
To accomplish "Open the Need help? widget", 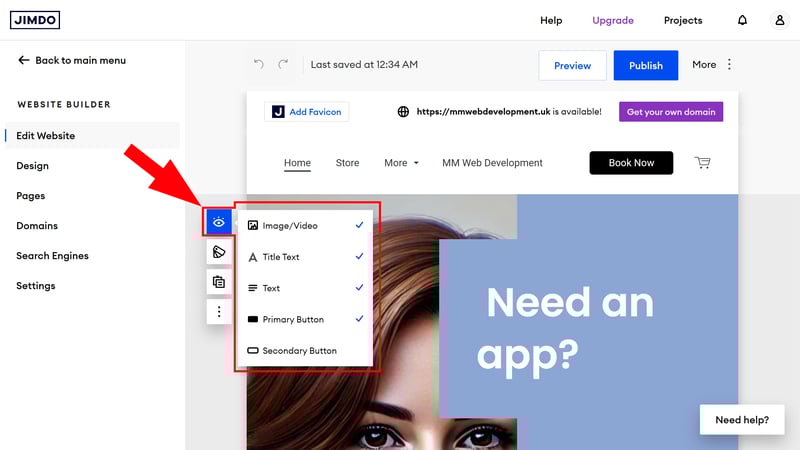I will click(x=742, y=419).
